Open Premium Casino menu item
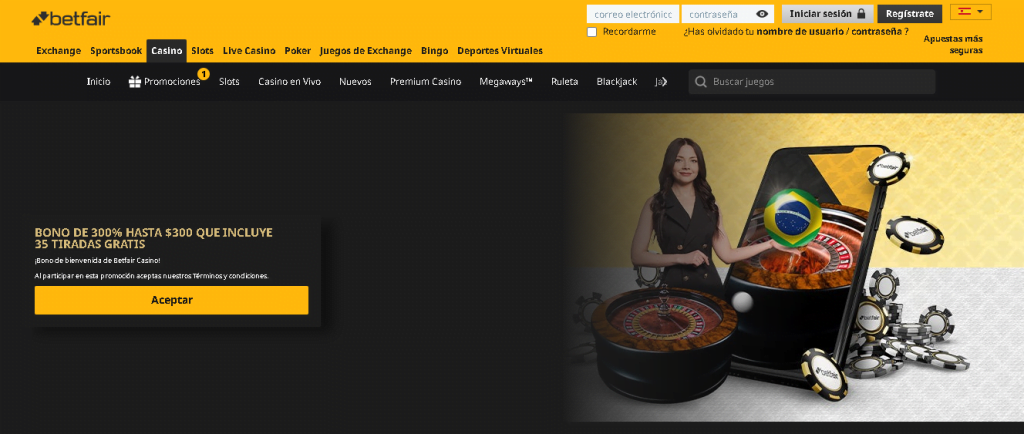Screen dimensions: 1024x434 click(426, 82)
